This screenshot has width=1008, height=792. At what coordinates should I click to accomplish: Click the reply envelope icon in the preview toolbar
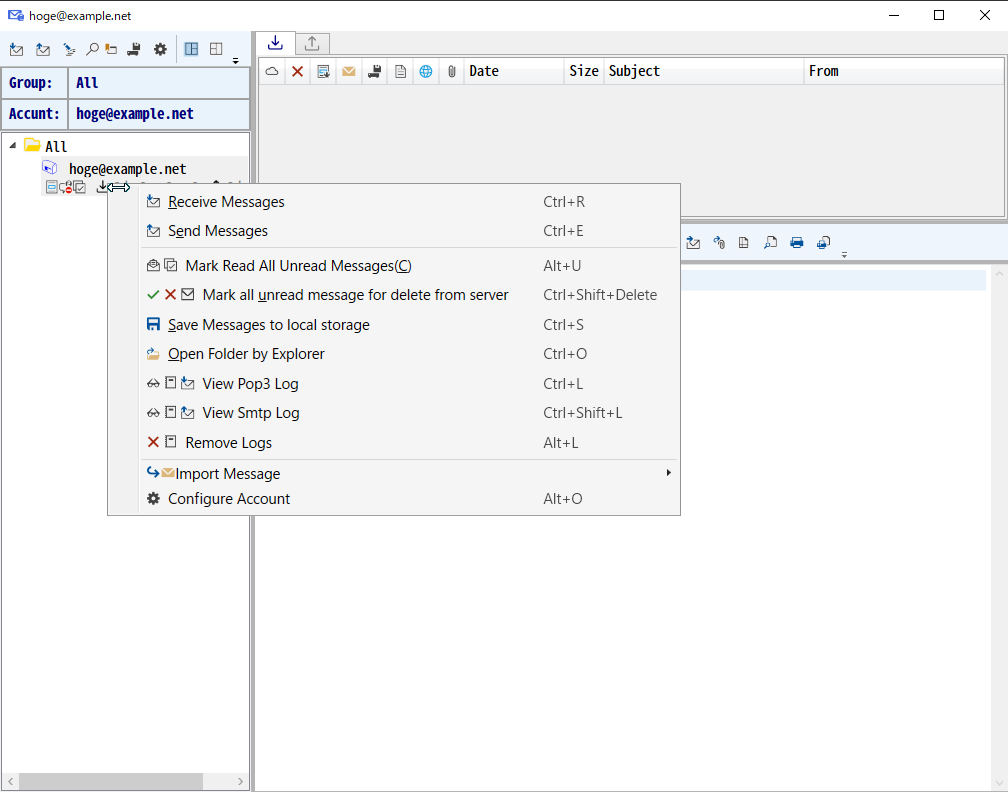coord(693,242)
